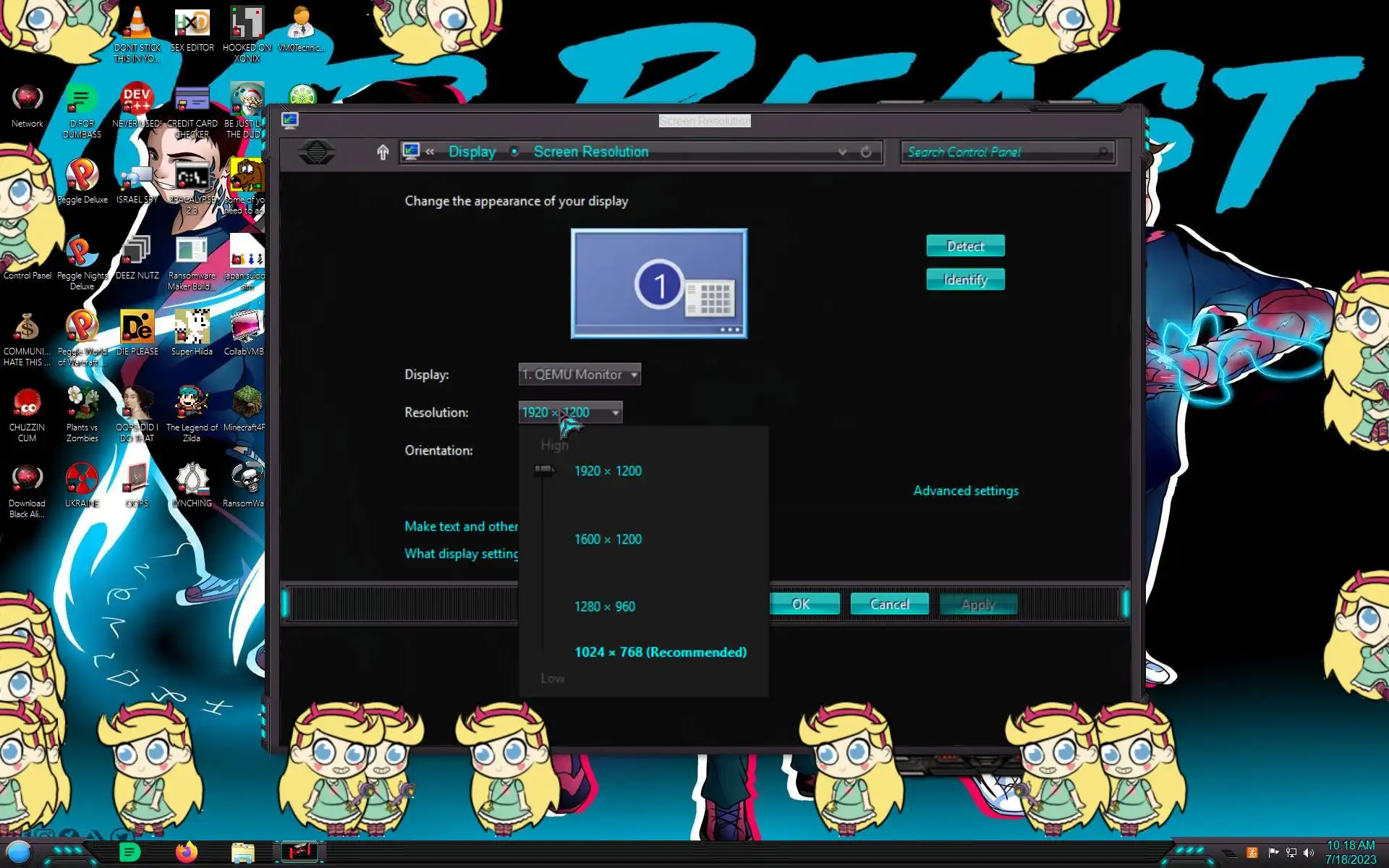The width and height of the screenshot is (1389, 868).
Task: Expand the address bar history chevron
Action: point(842,152)
